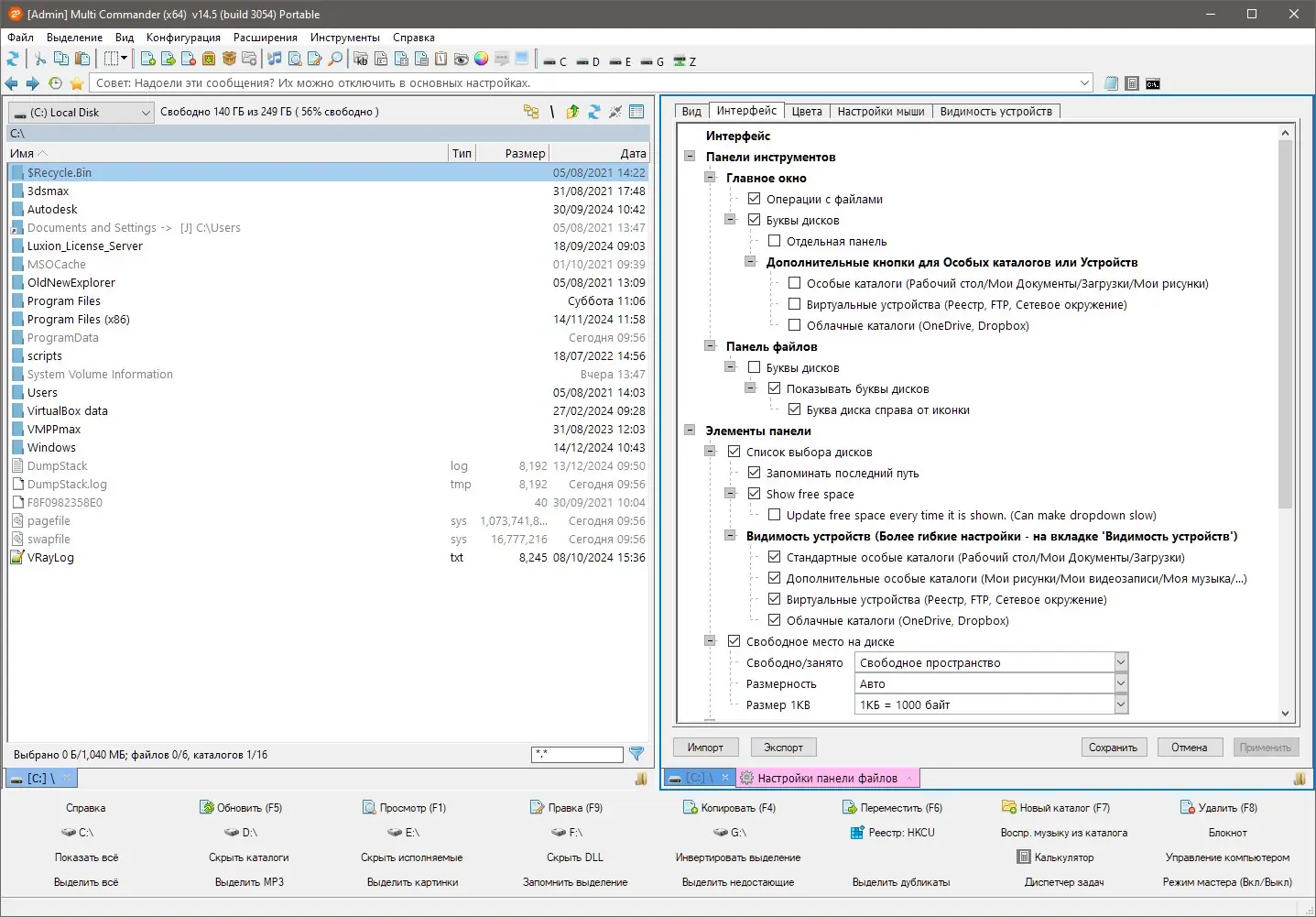Click the Экспорт button
The width and height of the screenshot is (1316, 917).
tap(784, 748)
